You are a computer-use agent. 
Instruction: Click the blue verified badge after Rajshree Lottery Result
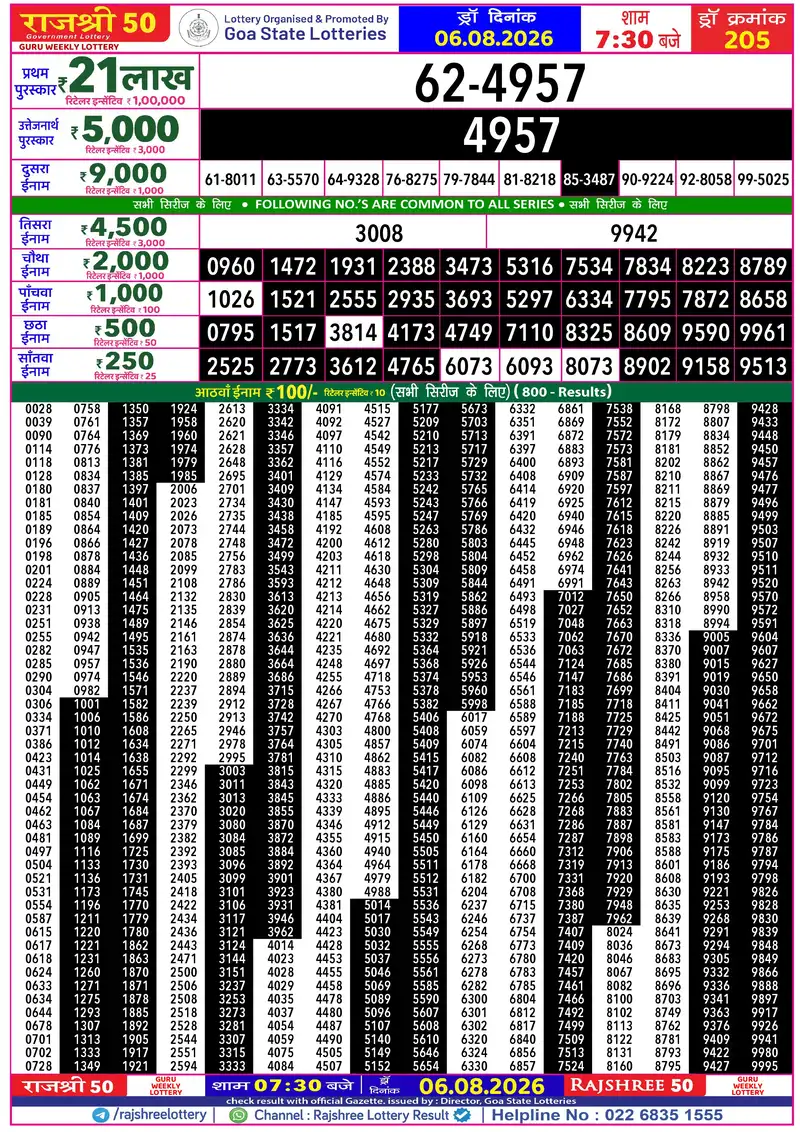[x=462, y=1115]
